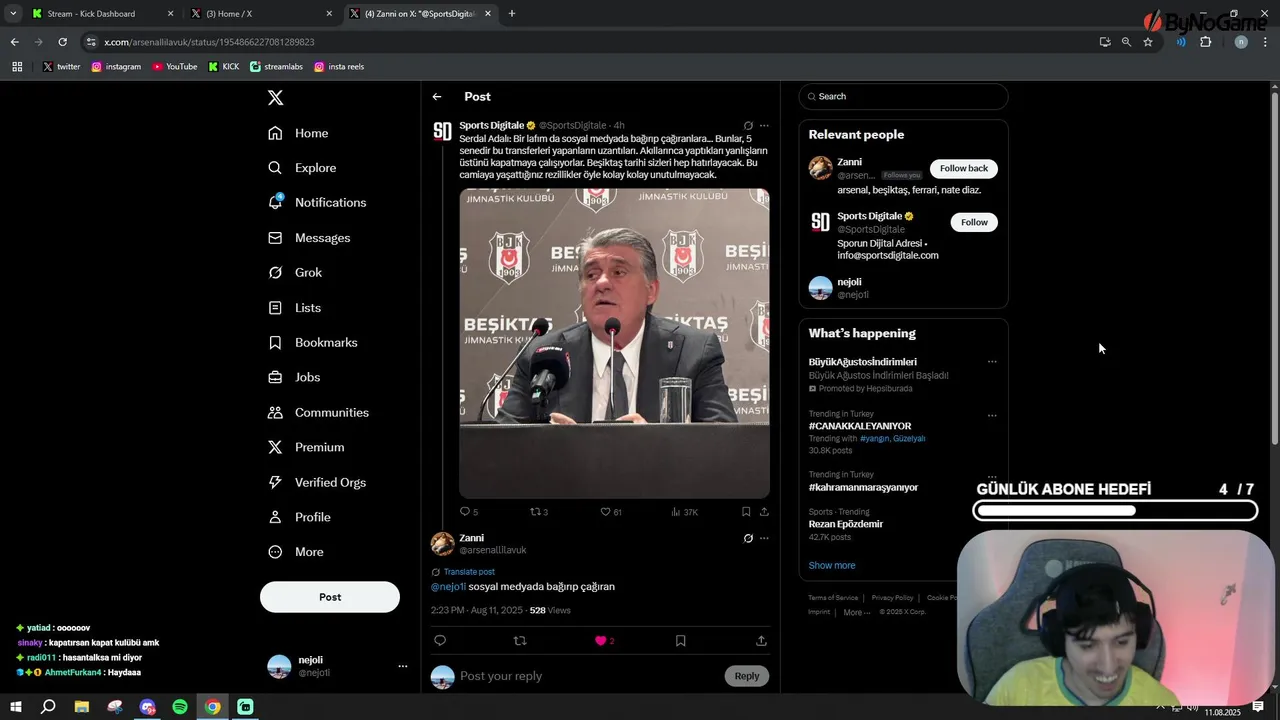
Task: Go back using Post header arrow
Action: click(437, 97)
